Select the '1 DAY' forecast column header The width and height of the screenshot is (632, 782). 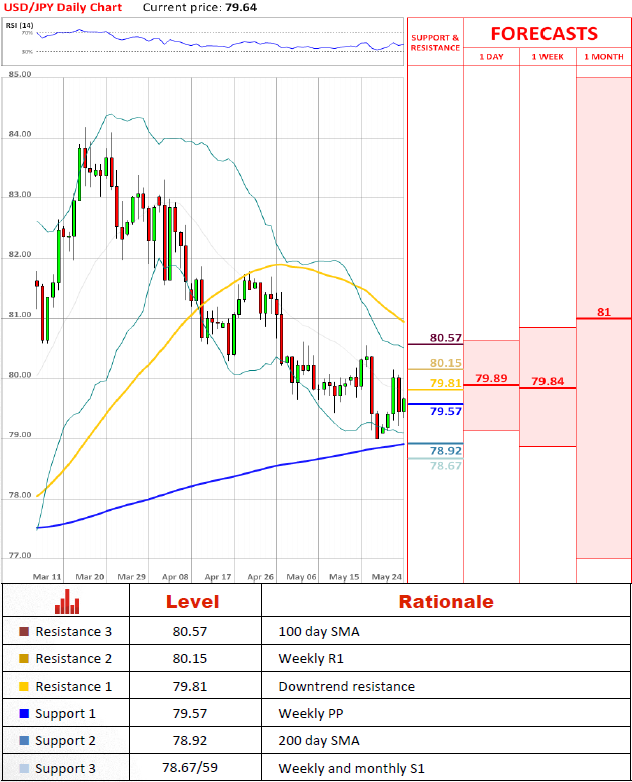(491, 57)
